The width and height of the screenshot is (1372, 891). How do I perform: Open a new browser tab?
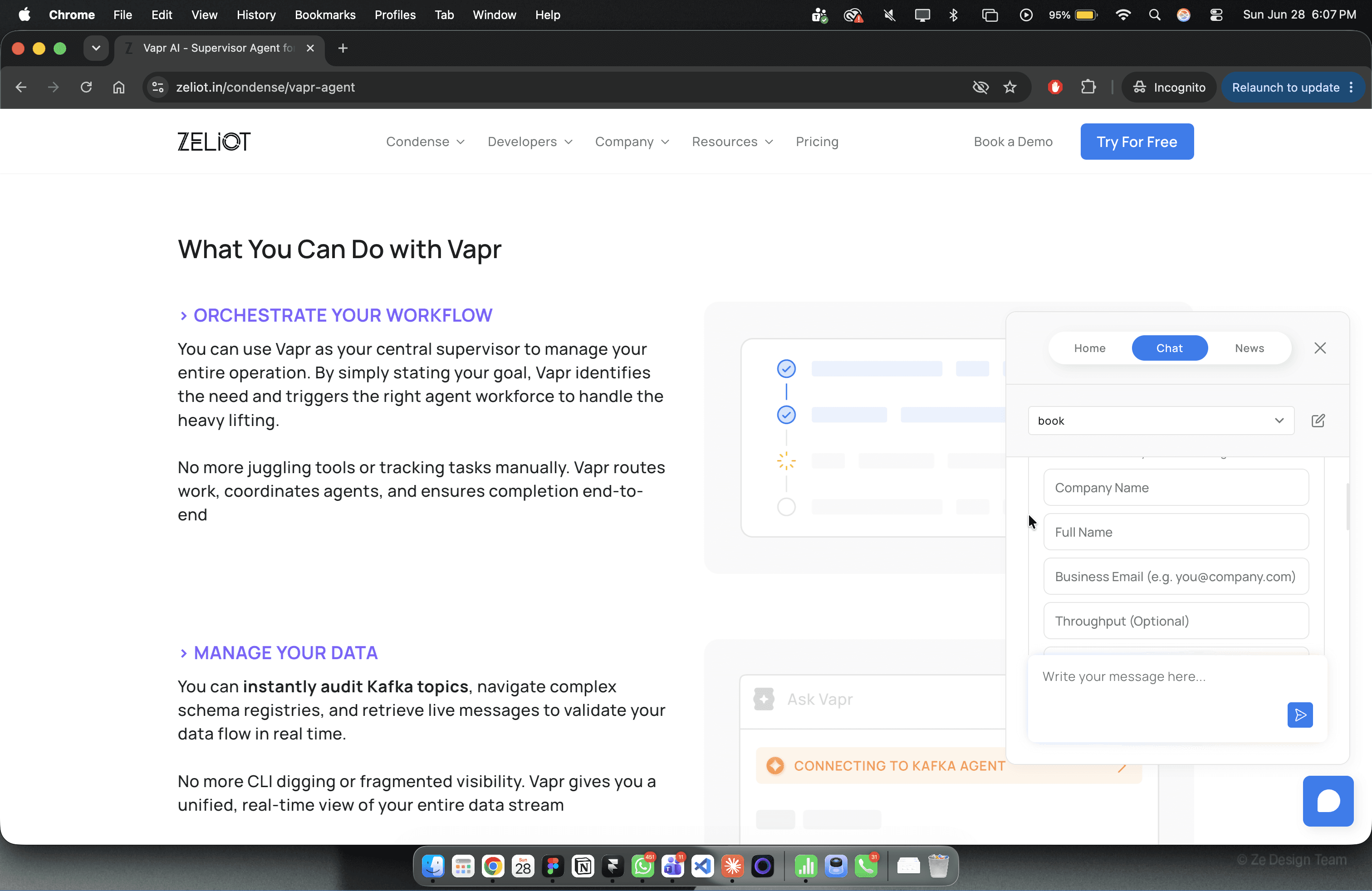(x=343, y=49)
